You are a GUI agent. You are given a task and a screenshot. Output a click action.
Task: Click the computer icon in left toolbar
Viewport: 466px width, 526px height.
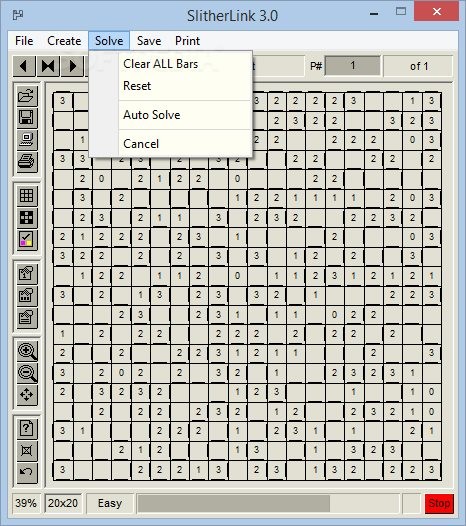pyautogui.click(x=27, y=140)
